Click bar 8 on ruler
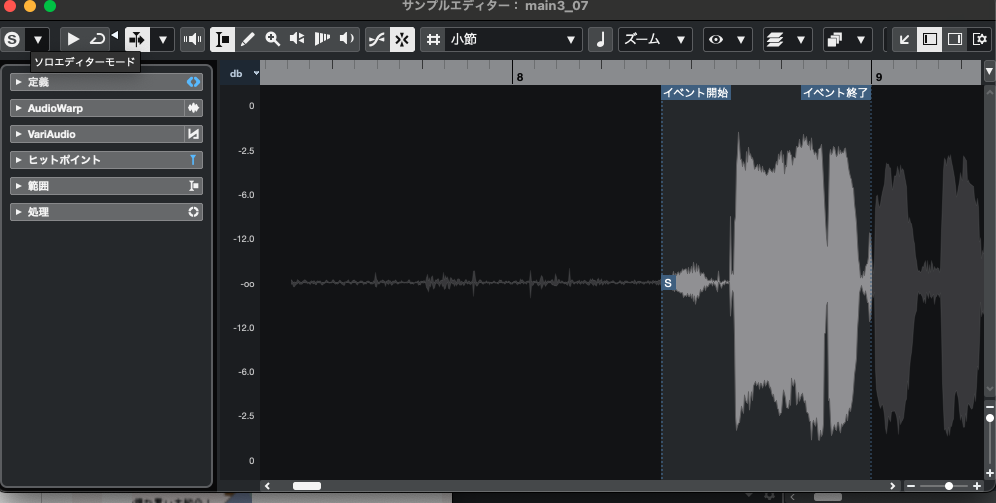 pos(519,77)
